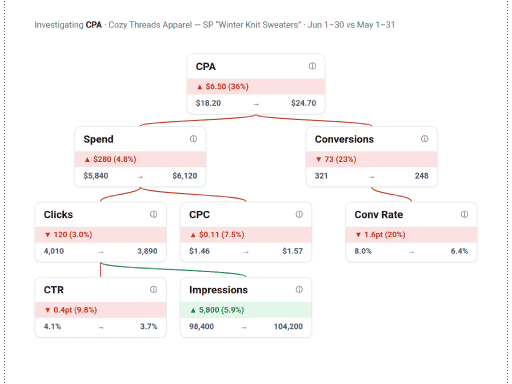Click CTR values row 4.1% to 3.7%
Viewport: 512px width, 384px height.
(x=100, y=326)
